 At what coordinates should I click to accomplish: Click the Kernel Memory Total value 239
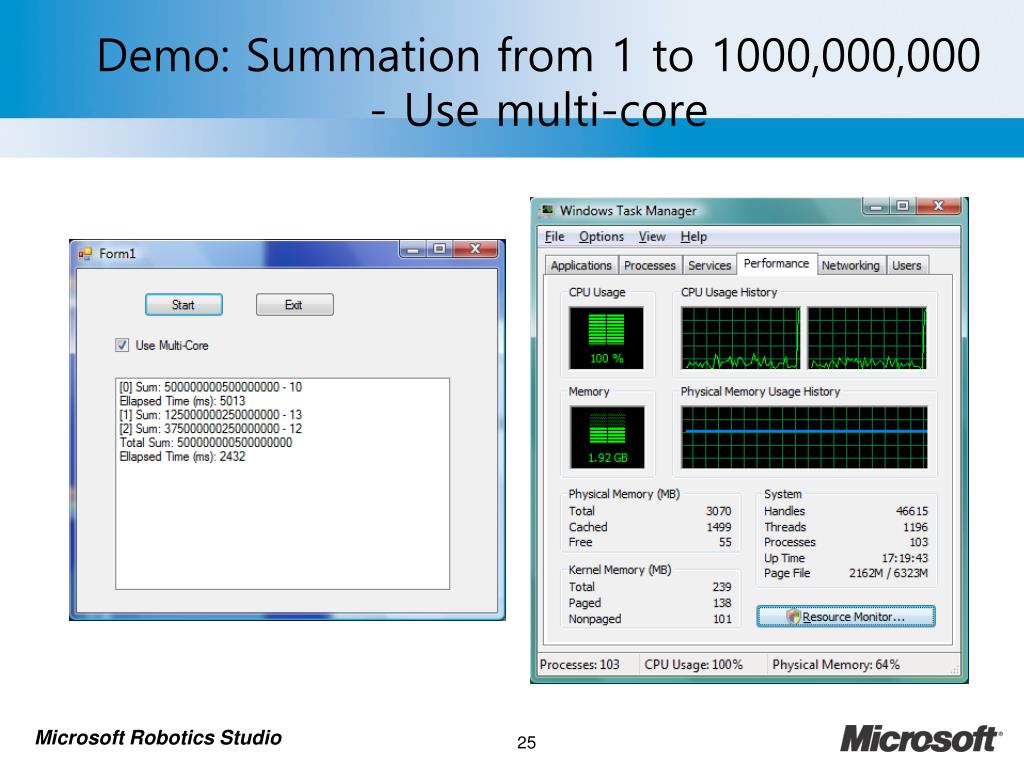pos(722,587)
